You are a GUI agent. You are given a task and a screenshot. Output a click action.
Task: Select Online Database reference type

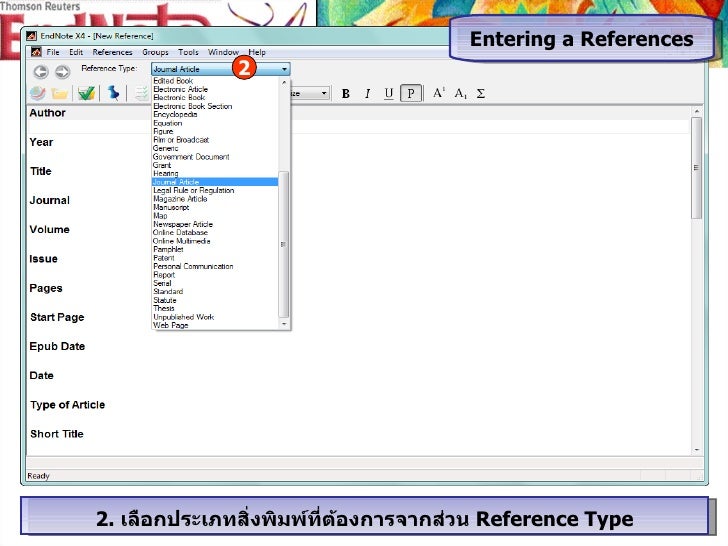(x=180, y=232)
